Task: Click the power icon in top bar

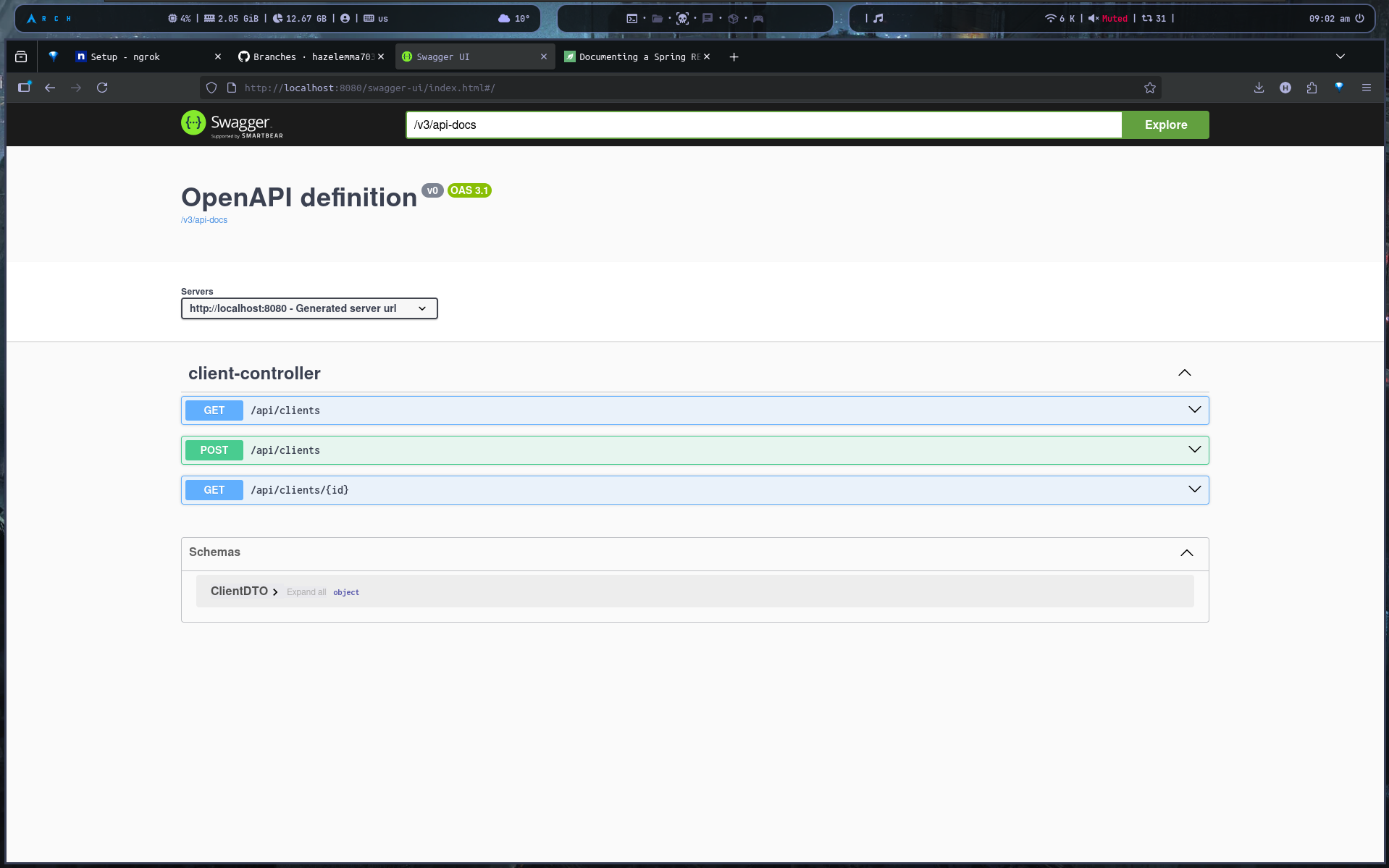Action: [1359, 19]
